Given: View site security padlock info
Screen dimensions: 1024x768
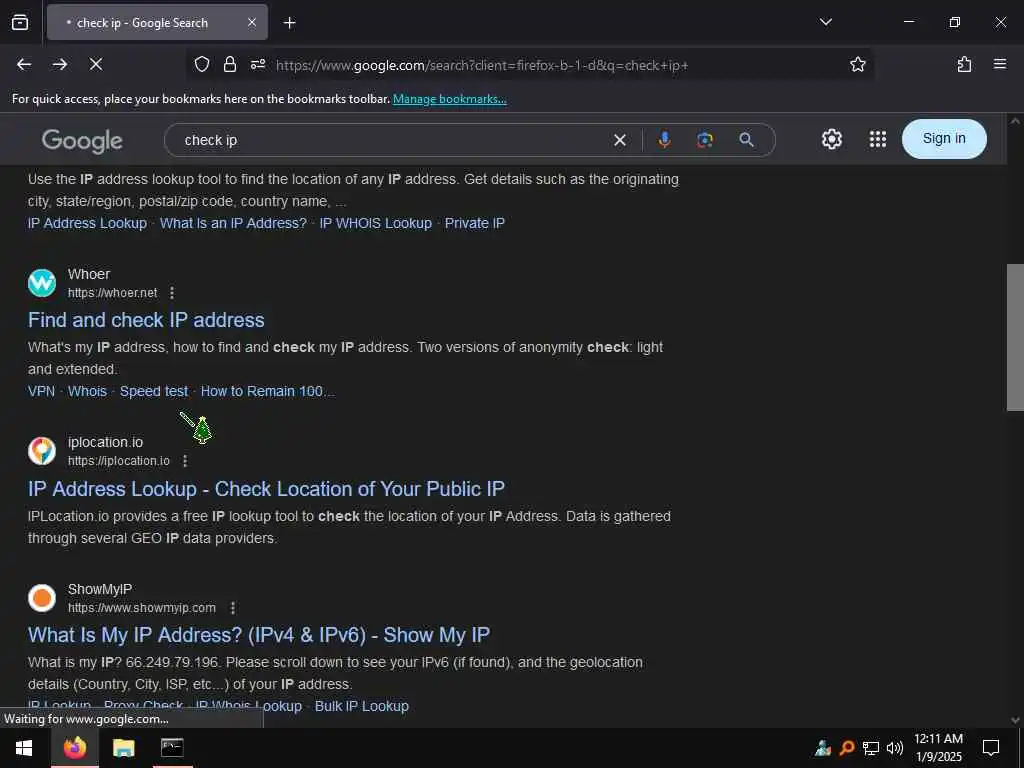Looking at the screenshot, I should 230,65.
